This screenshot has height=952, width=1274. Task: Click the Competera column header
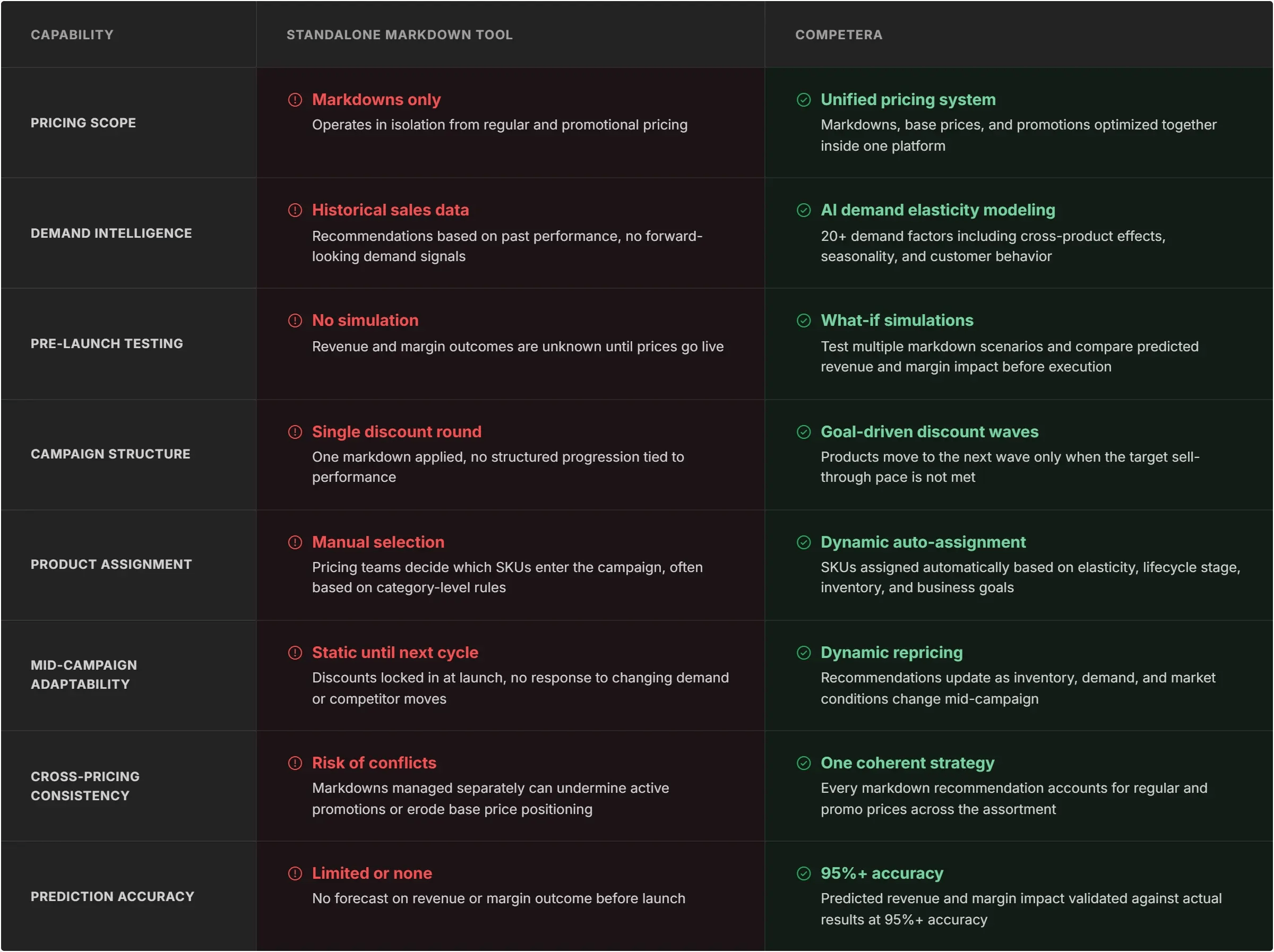(x=839, y=34)
